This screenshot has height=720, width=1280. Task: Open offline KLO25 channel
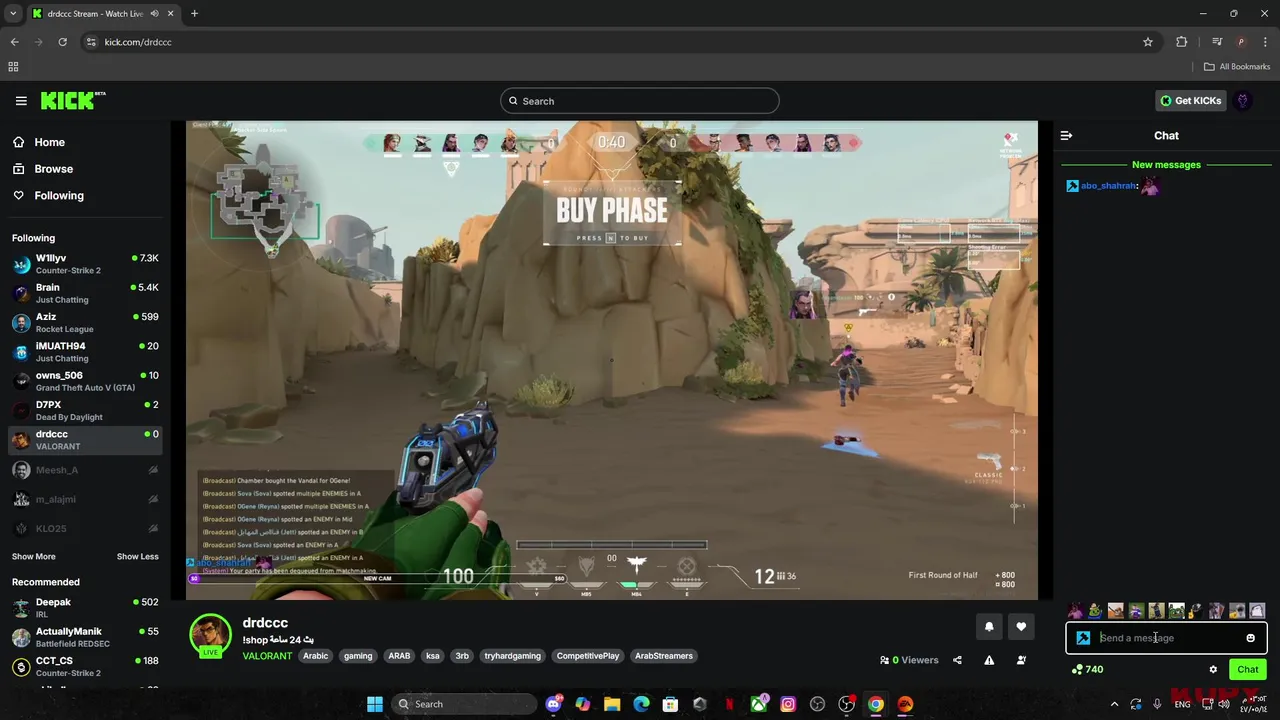point(86,528)
